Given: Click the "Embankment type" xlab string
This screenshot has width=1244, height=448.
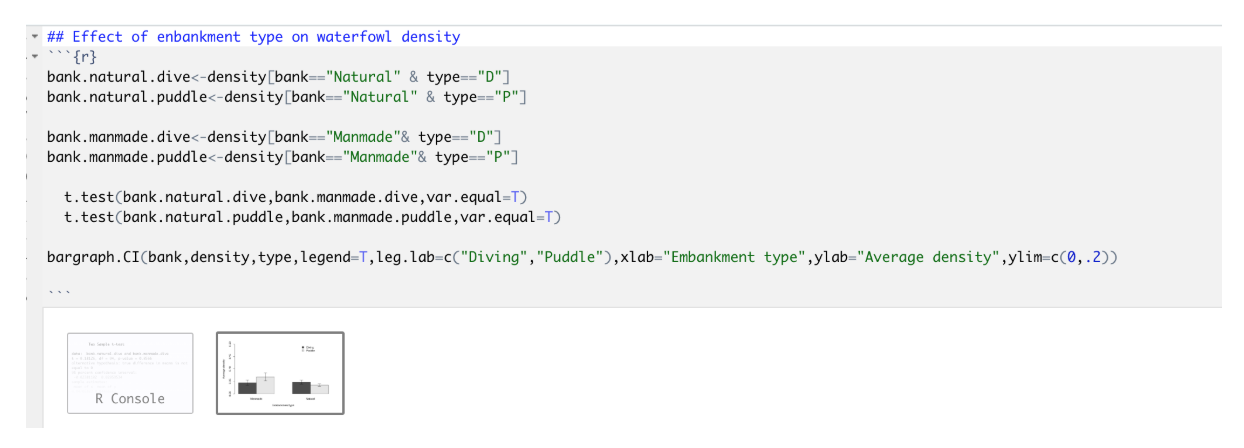Looking at the screenshot, I should coord(729,257).
